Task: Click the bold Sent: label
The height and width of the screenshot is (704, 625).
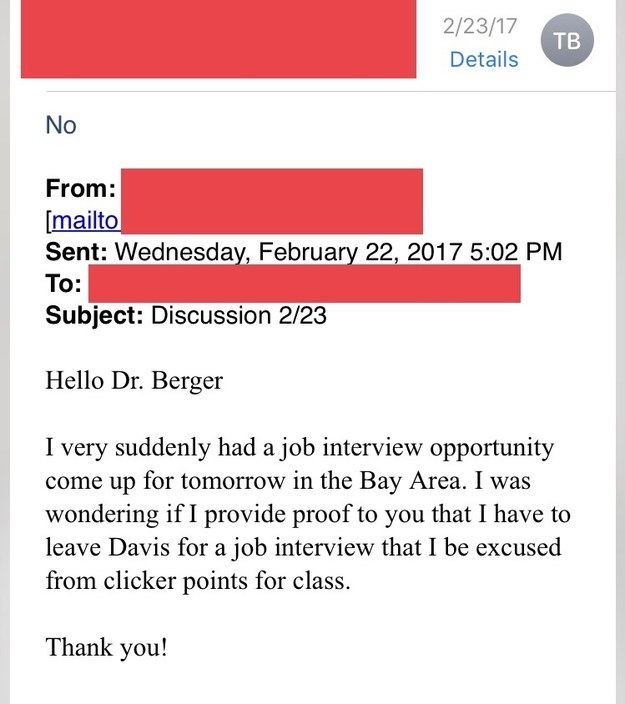Action: click(76, 252)
